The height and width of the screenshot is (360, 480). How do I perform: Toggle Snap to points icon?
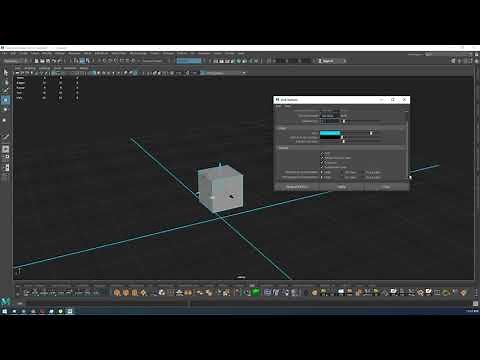116,61
